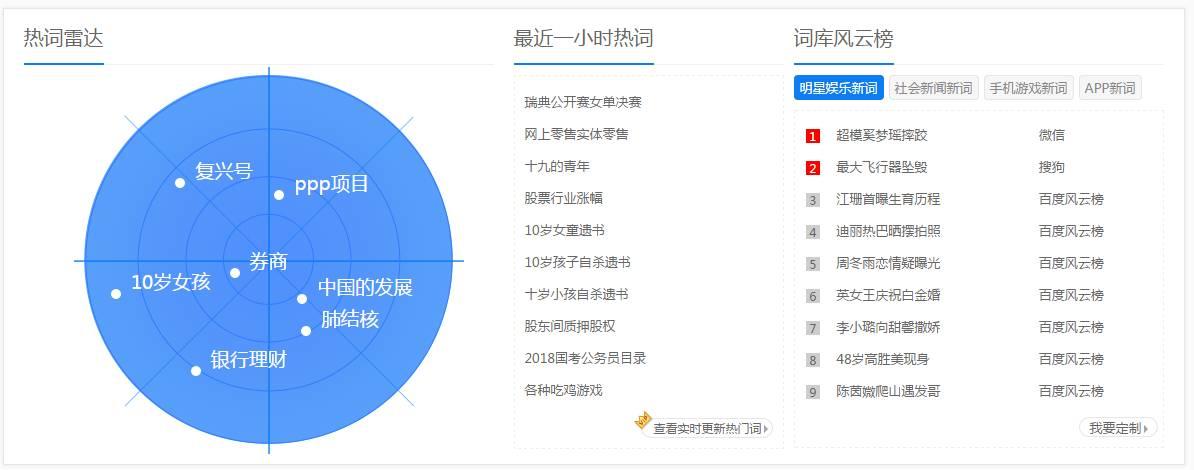This screenshot has height=470, width=1194.
Task: Click the 热词雷达 section heading
Action: tap(63, 38)
